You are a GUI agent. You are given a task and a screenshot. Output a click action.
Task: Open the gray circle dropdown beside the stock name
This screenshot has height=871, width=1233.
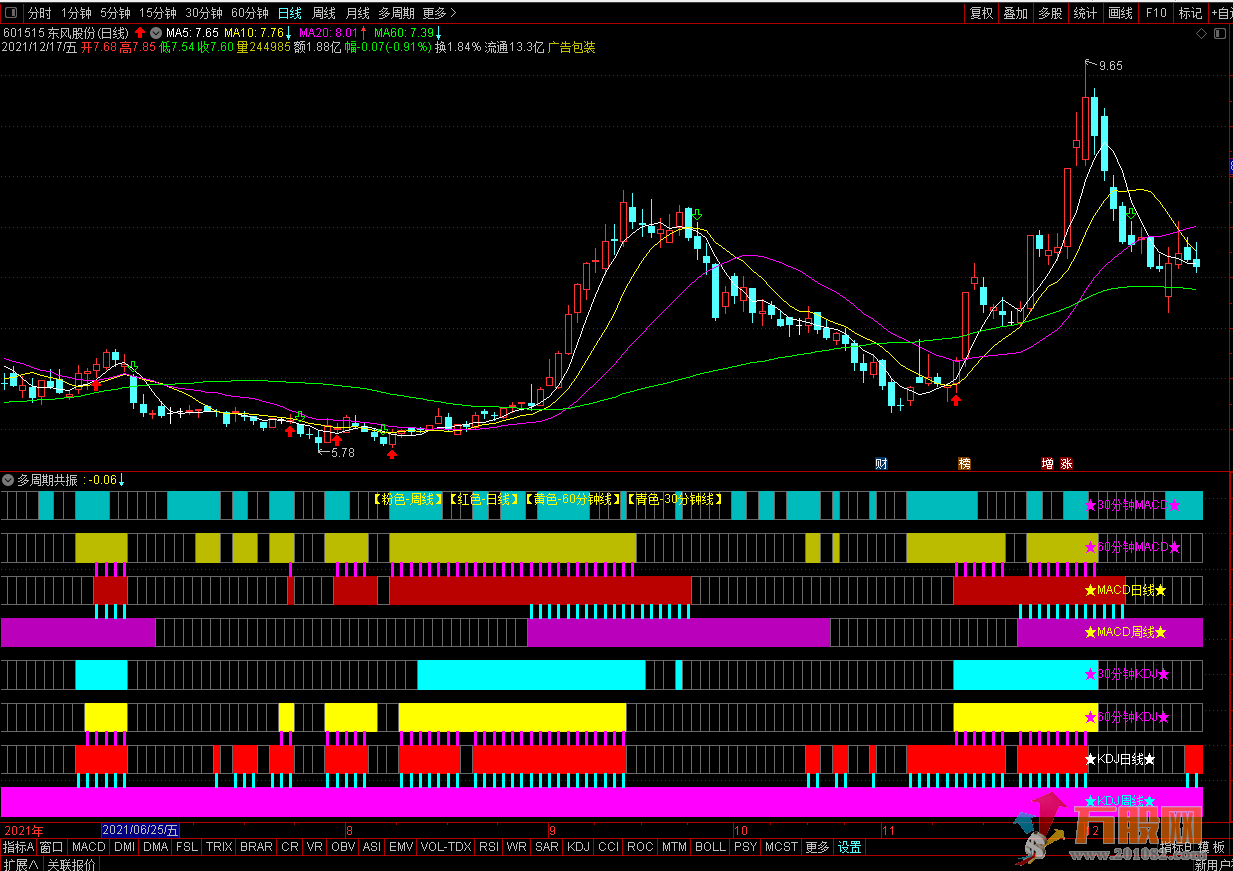[x=156, y=33]
